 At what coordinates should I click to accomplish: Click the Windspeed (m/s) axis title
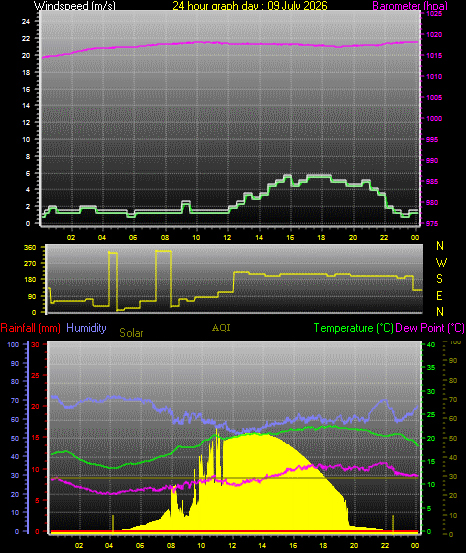tap(74, 6)
